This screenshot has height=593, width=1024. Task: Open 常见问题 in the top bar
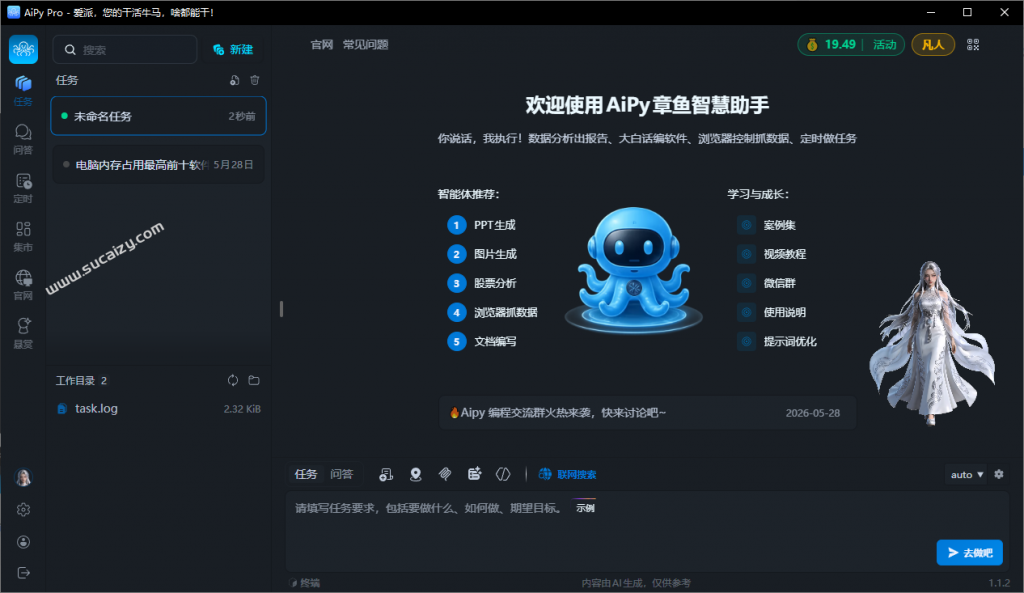(x=366, y=44)
